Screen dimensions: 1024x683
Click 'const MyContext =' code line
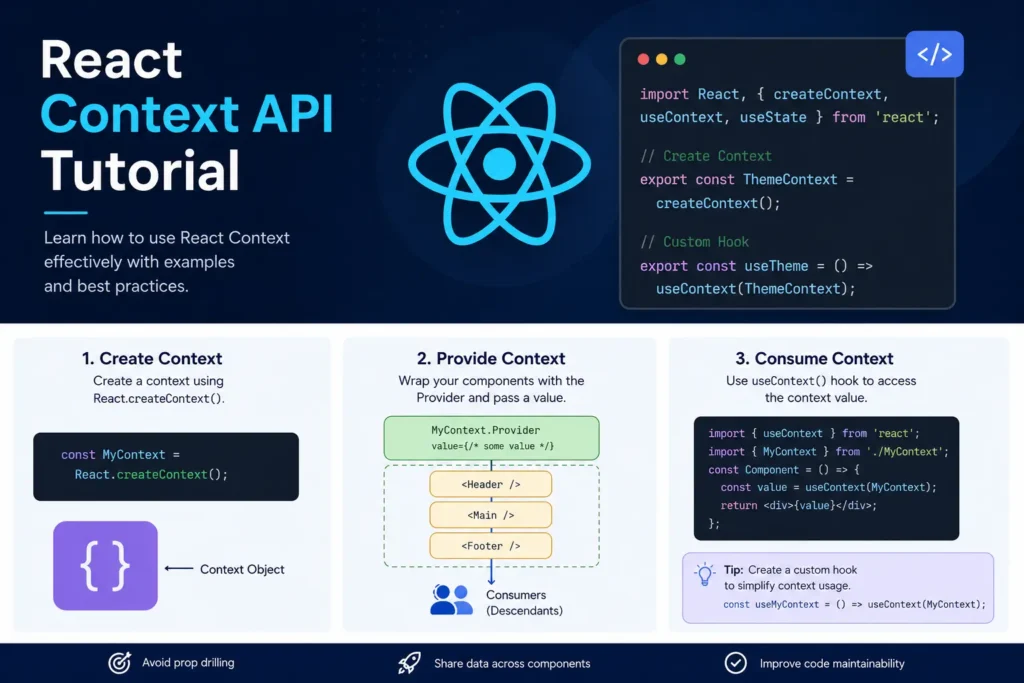point(120,454)
